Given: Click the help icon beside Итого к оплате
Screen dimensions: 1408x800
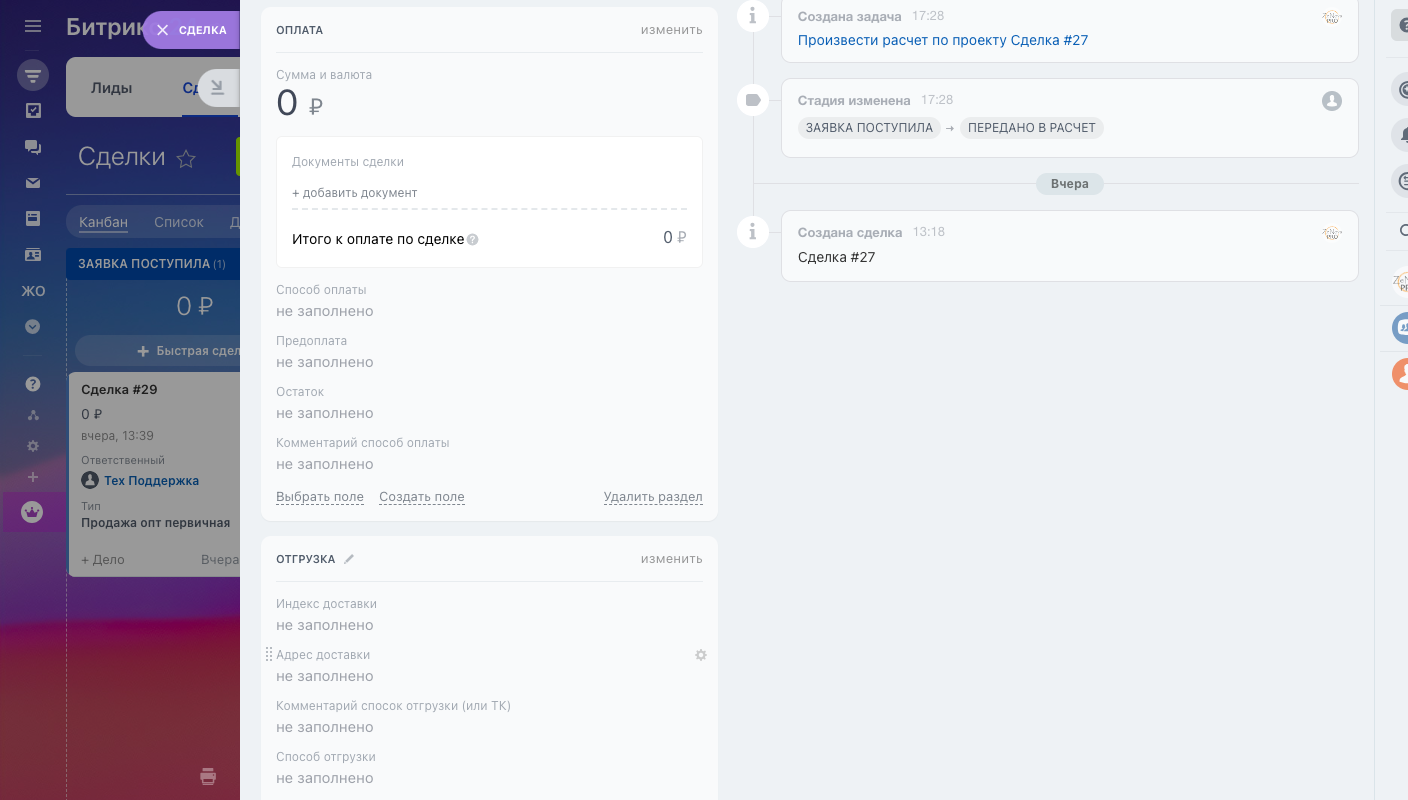Looking at the screenshot, I should (x=473, y=240).
